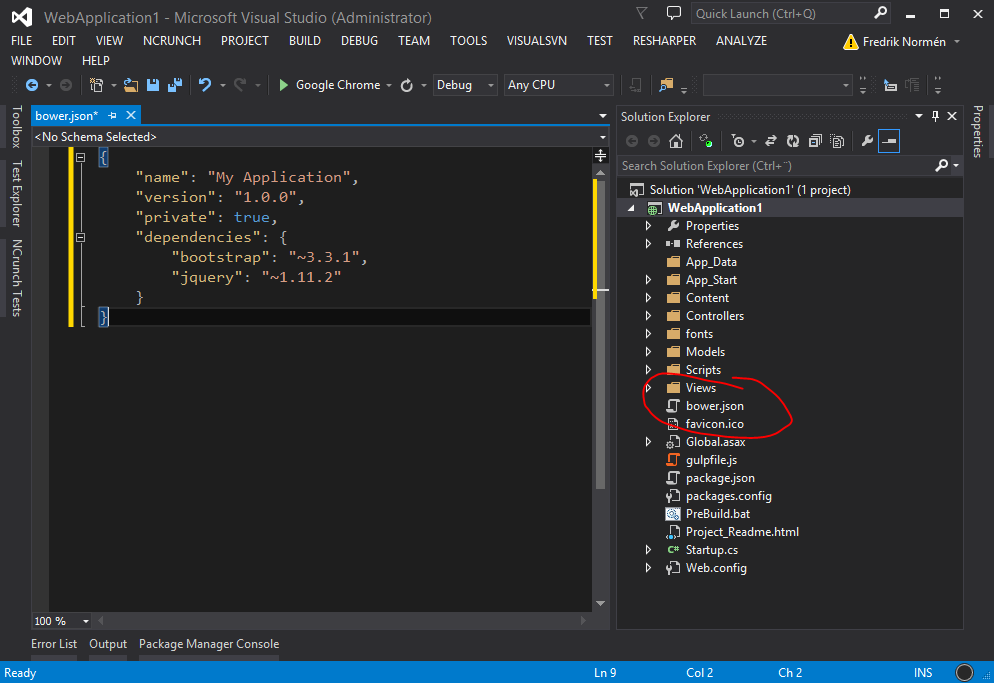
Task: Open the Fredrik Normén account dropdown
Action: click(957, 42)
